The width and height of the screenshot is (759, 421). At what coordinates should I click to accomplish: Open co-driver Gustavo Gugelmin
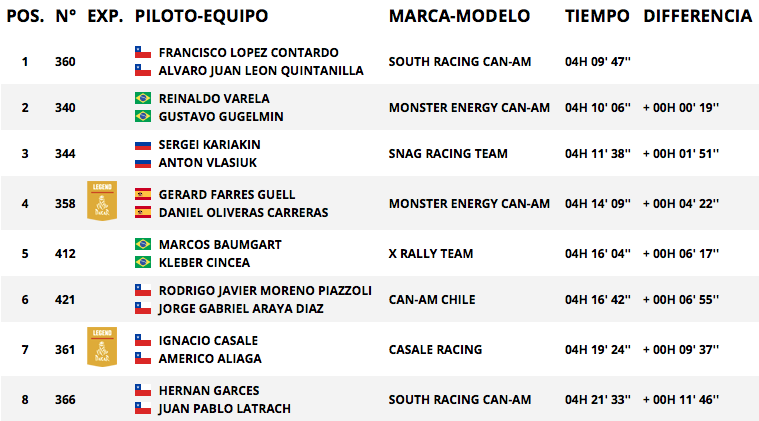point(221,117)
